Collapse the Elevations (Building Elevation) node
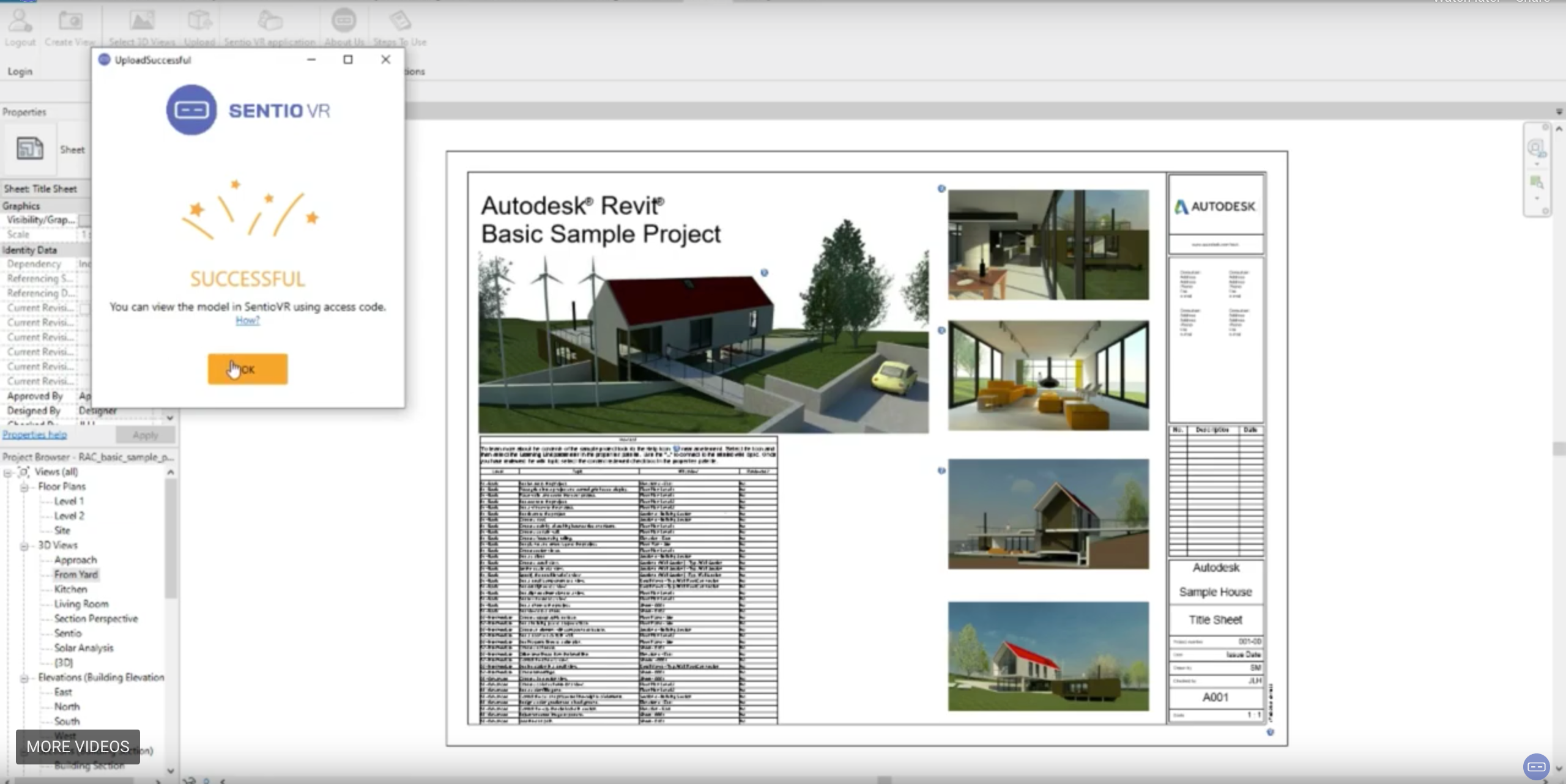 (x=24, y=678)
